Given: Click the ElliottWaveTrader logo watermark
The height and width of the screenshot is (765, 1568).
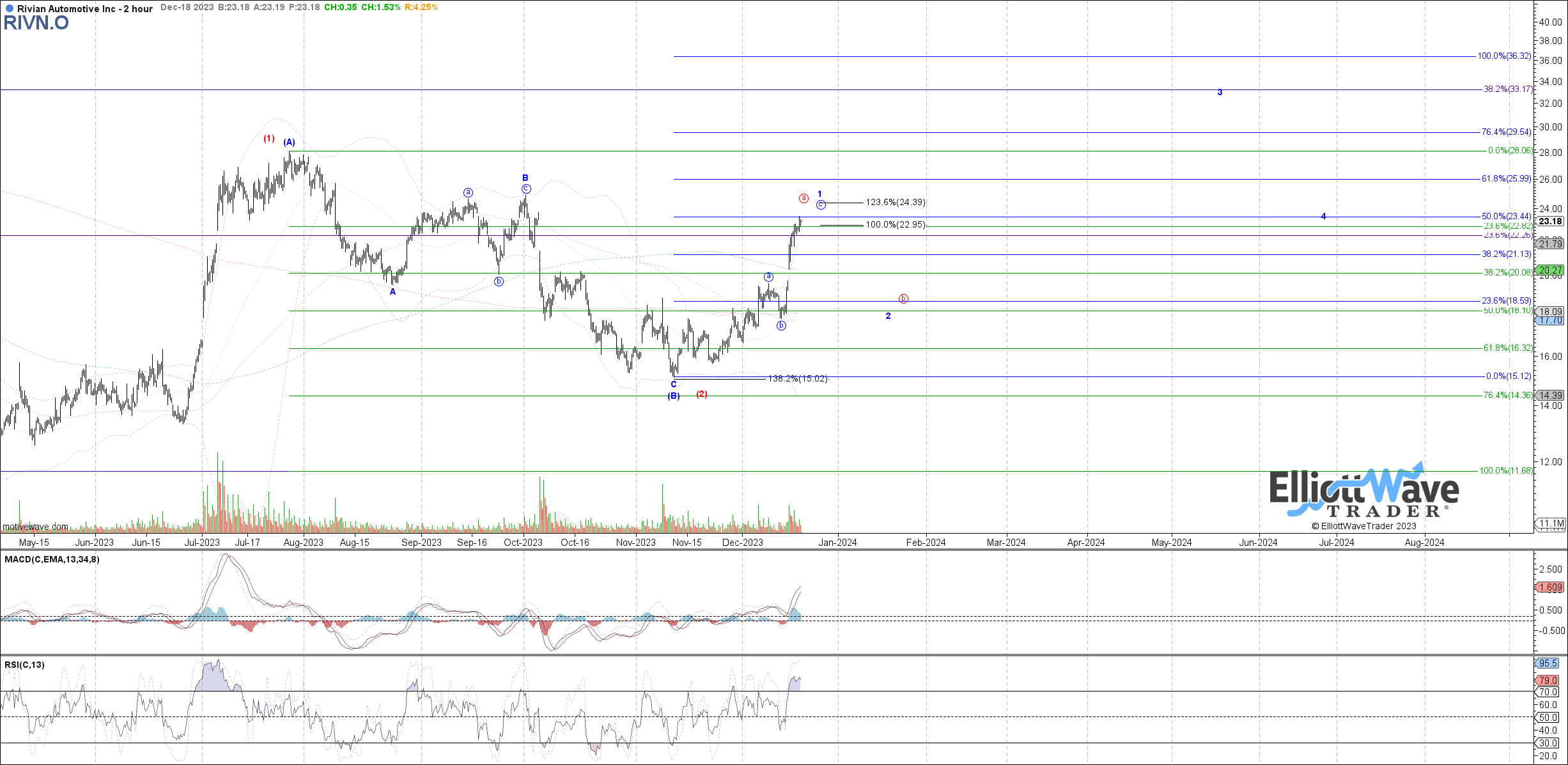Looking at the screenshot, I should point(1363,493).
